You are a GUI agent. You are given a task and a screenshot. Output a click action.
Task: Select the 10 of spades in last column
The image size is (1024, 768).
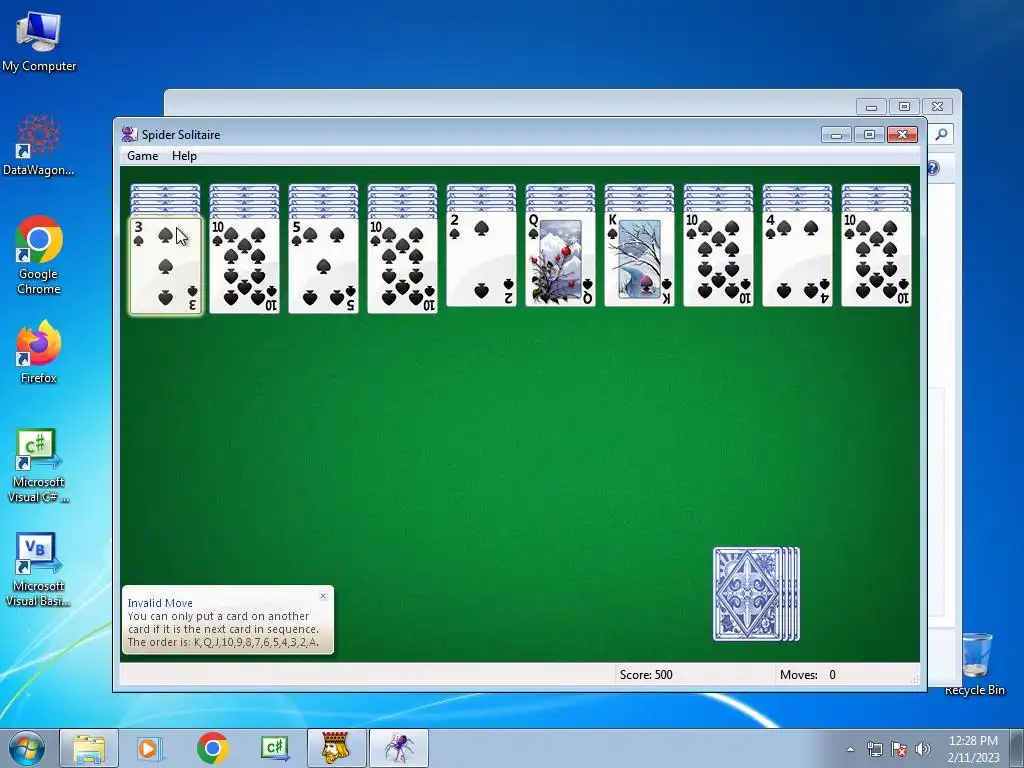(877, 259)
